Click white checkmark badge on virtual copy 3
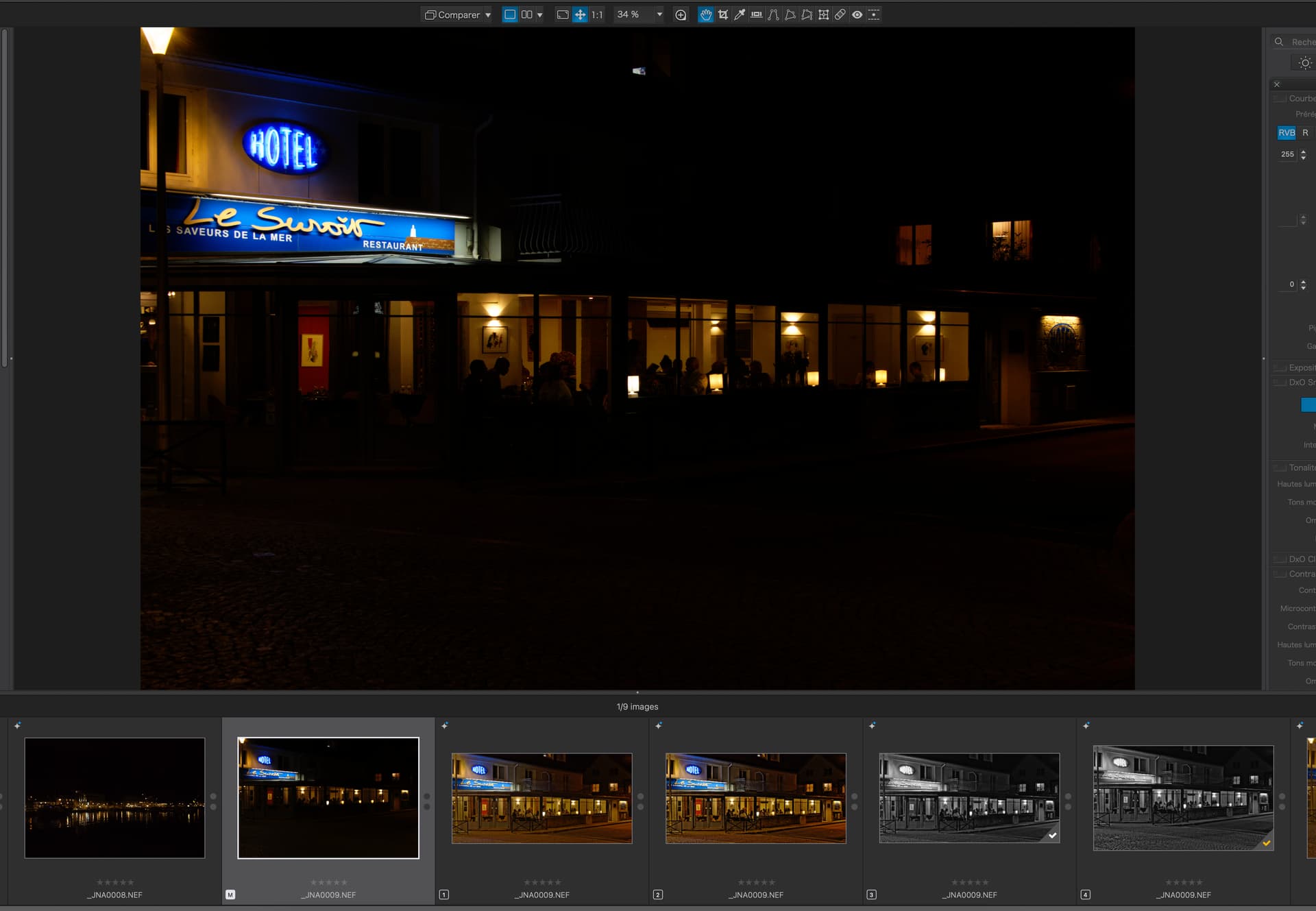This screenshot has width=1316, height=911. pyautogui.click(x=1053, y=836)
